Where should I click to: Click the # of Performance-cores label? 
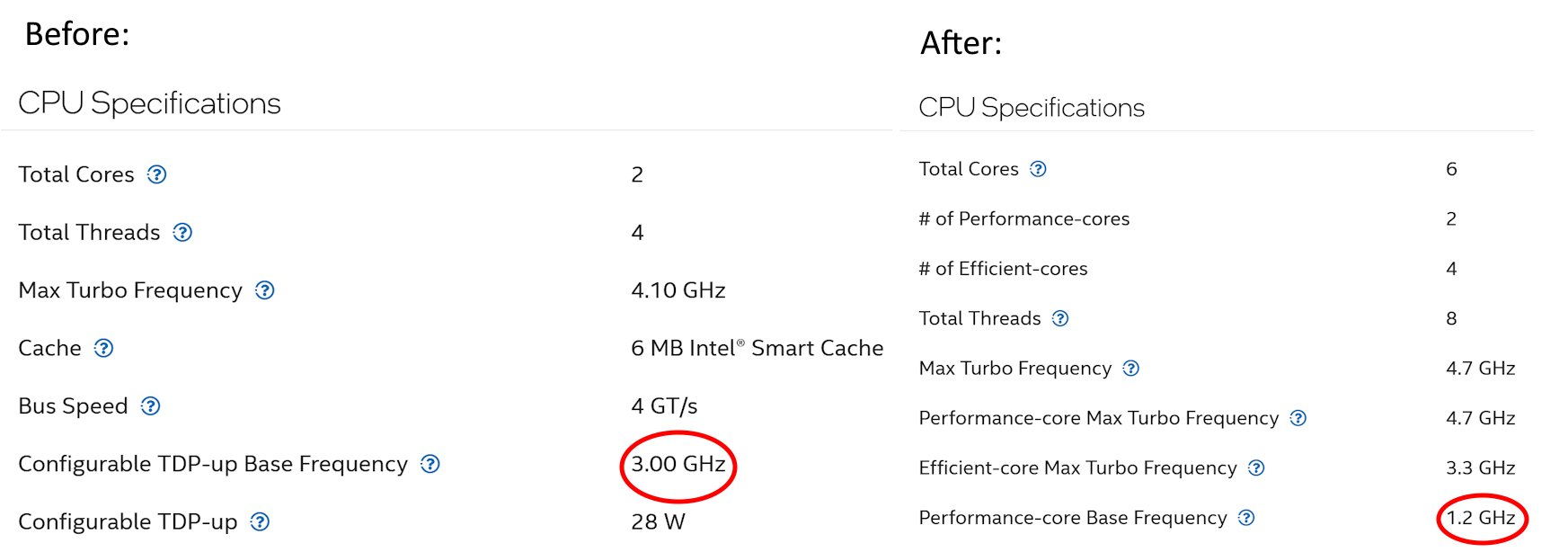pos(1024,218)
